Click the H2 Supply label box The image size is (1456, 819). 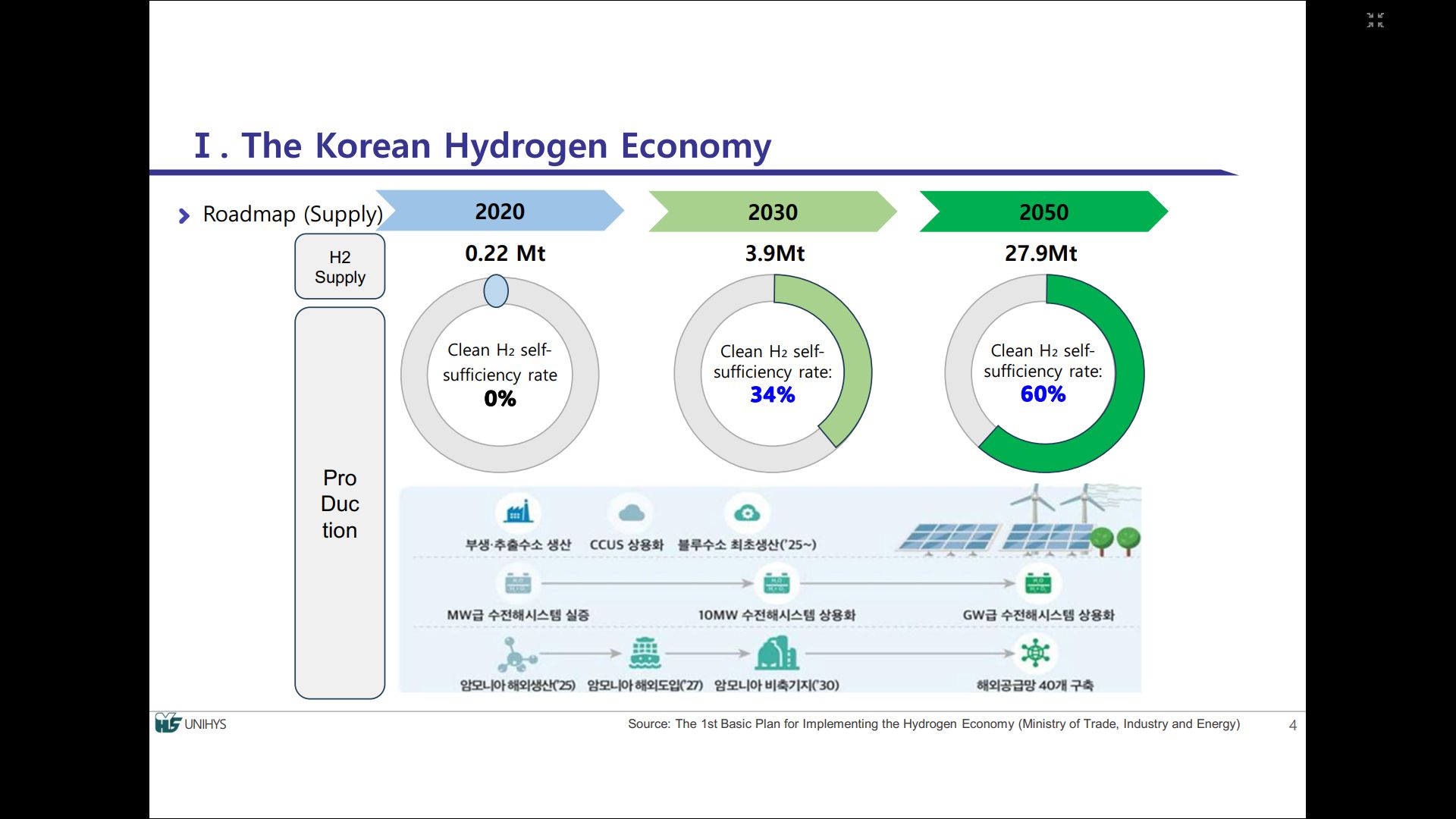tap(340, 267)
